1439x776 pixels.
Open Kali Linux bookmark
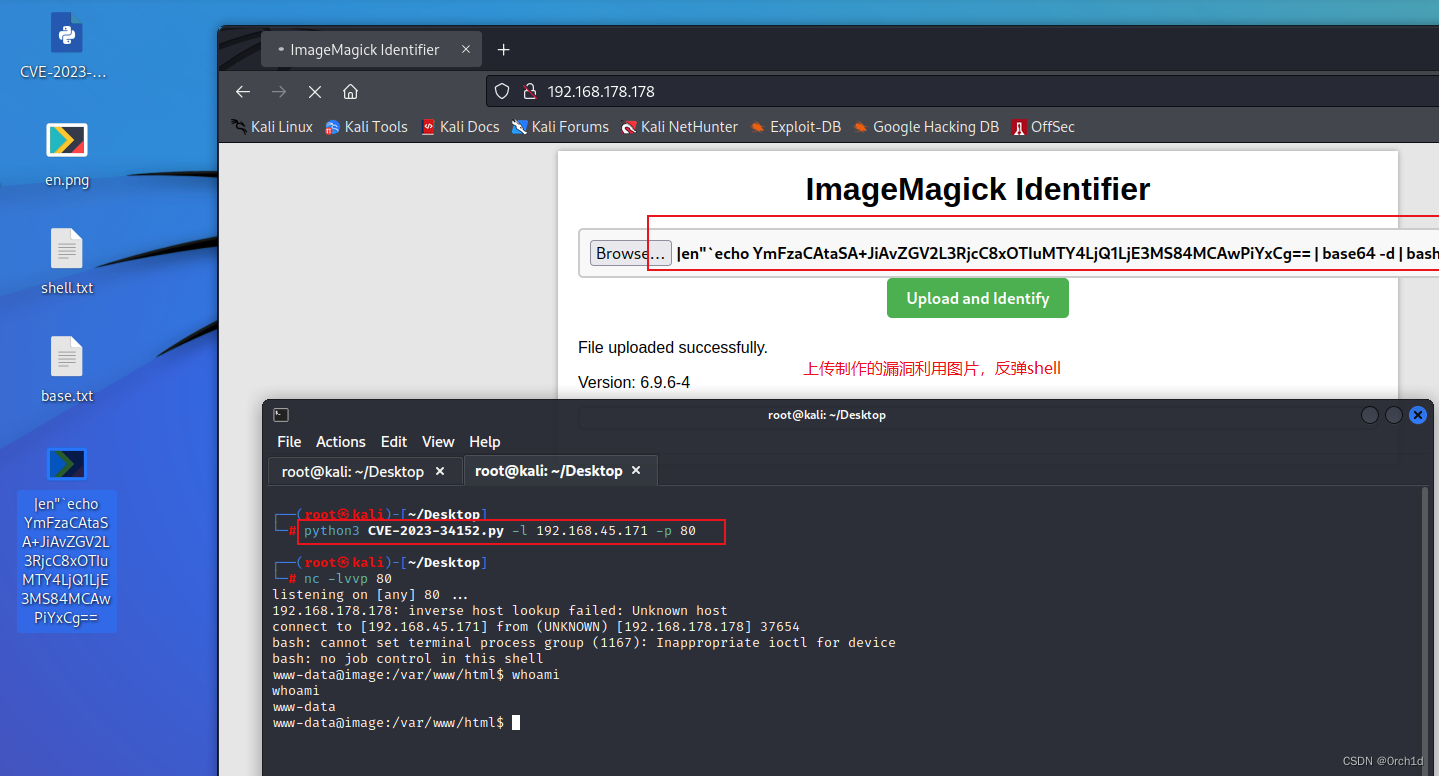click(x=272, y=127)
